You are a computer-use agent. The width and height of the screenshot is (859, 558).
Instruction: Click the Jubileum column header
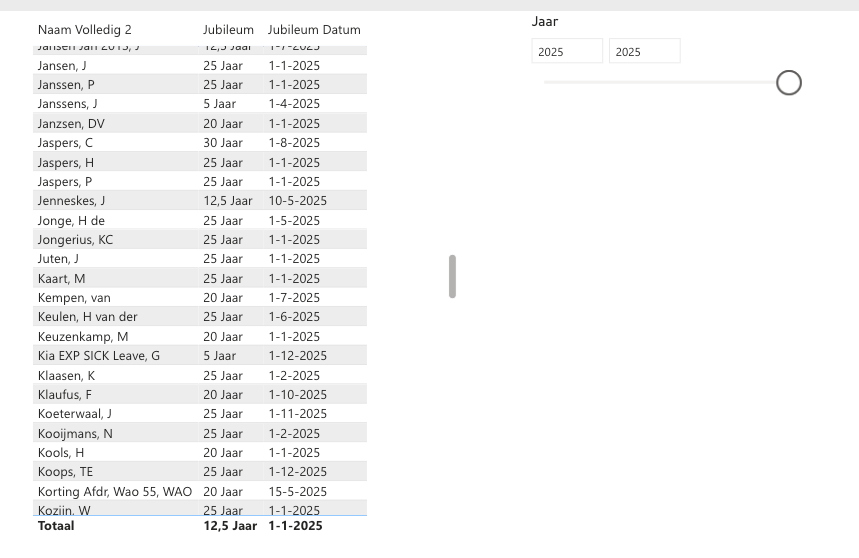(228, 30)
